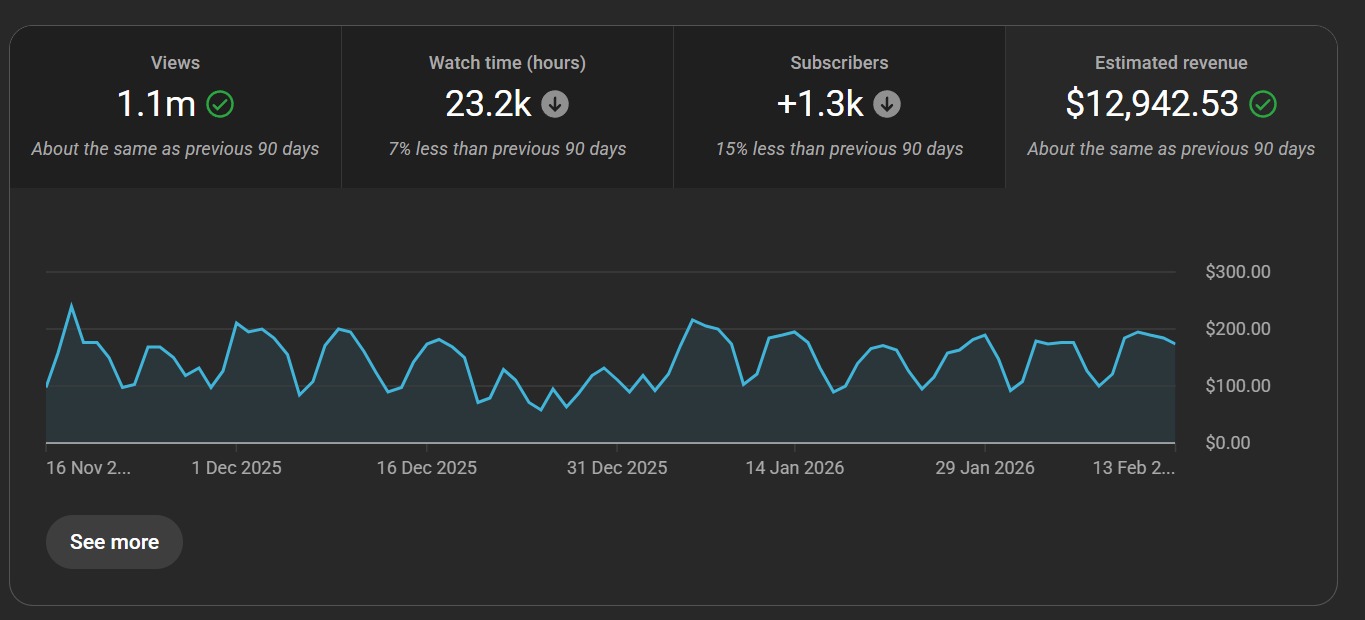
Task: Click the 16 Dec 2025 axis date
Action: coord(427,468)
